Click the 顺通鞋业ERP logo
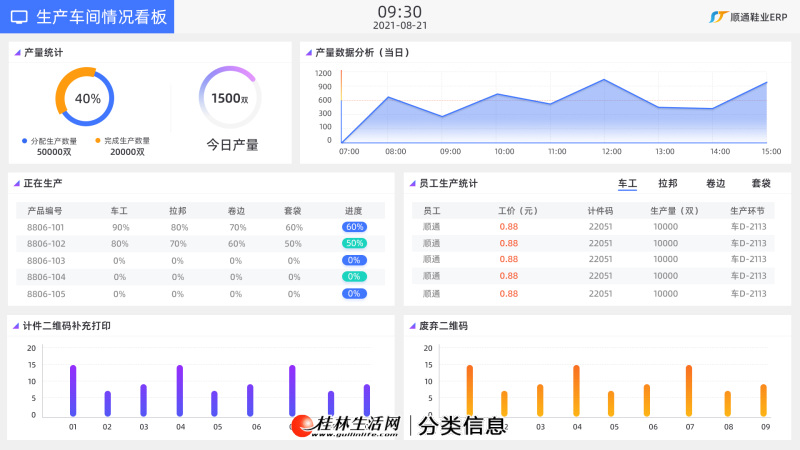Viewport: 800px width, 450px height. coord(748,17)
